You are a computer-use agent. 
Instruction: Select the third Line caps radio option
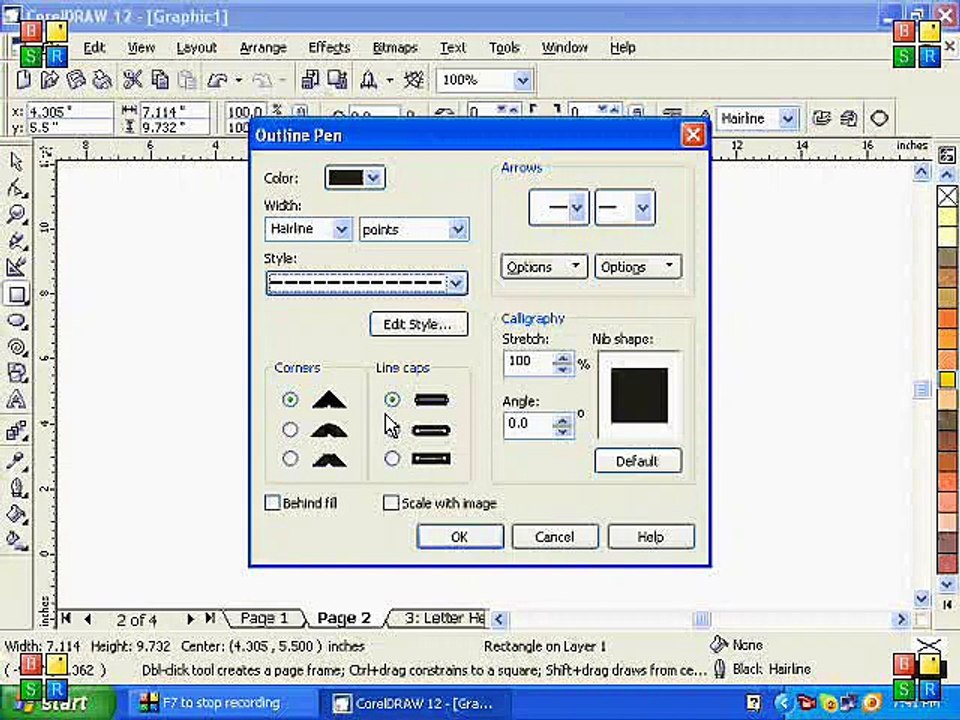click(x=392, y=459)
